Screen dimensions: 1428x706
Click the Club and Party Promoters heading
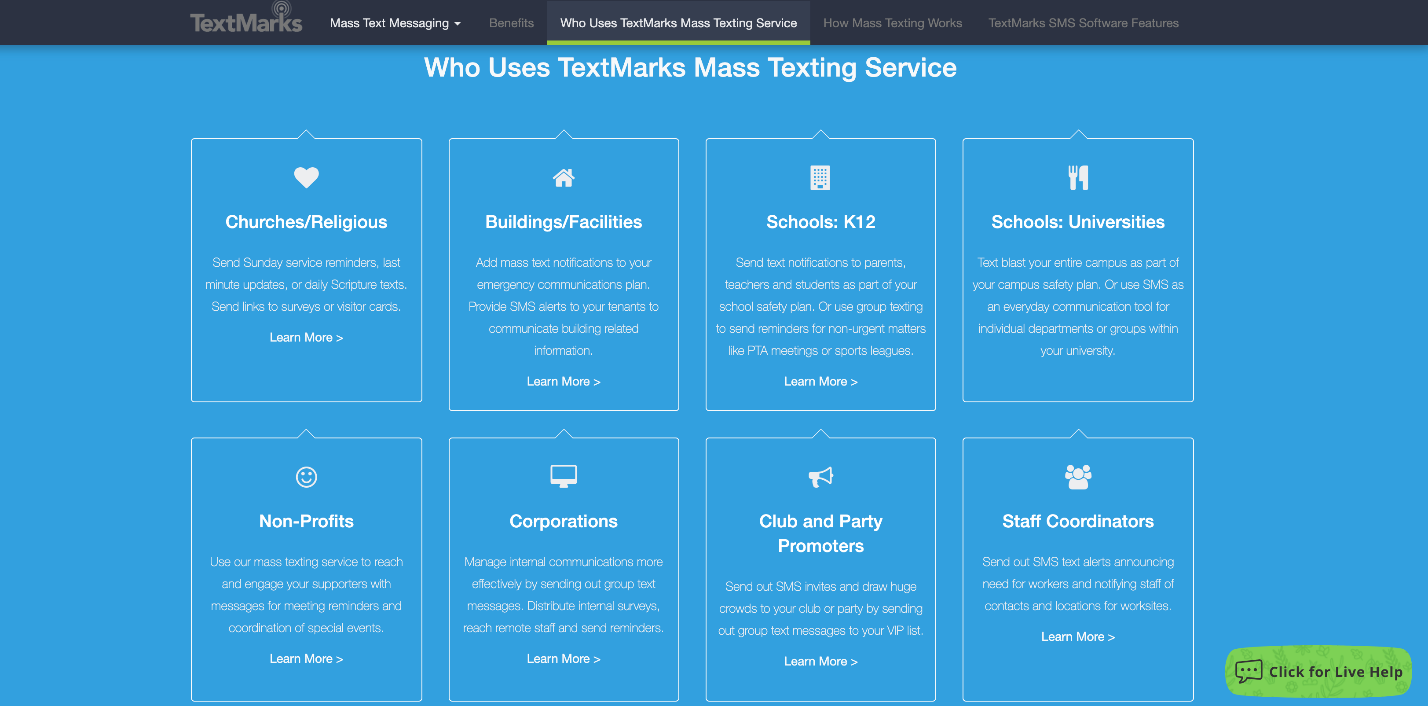pos(821,534)
